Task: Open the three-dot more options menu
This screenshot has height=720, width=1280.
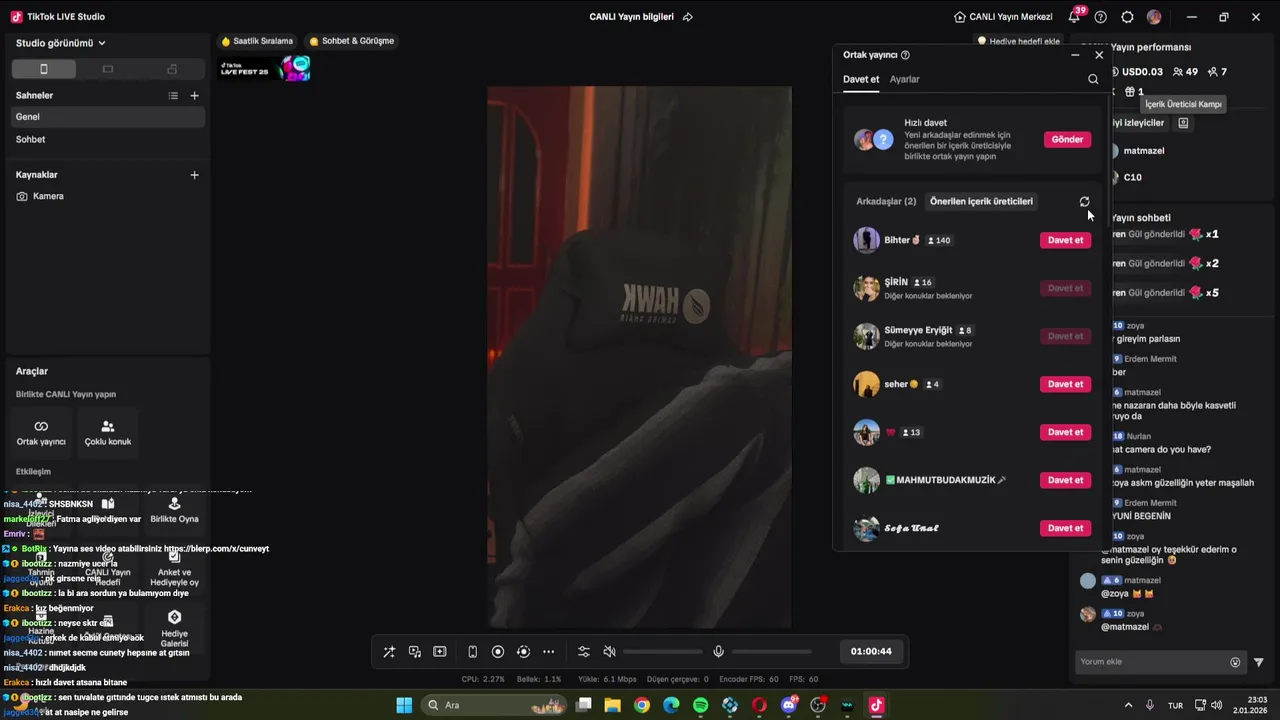Action: (548, 652)
